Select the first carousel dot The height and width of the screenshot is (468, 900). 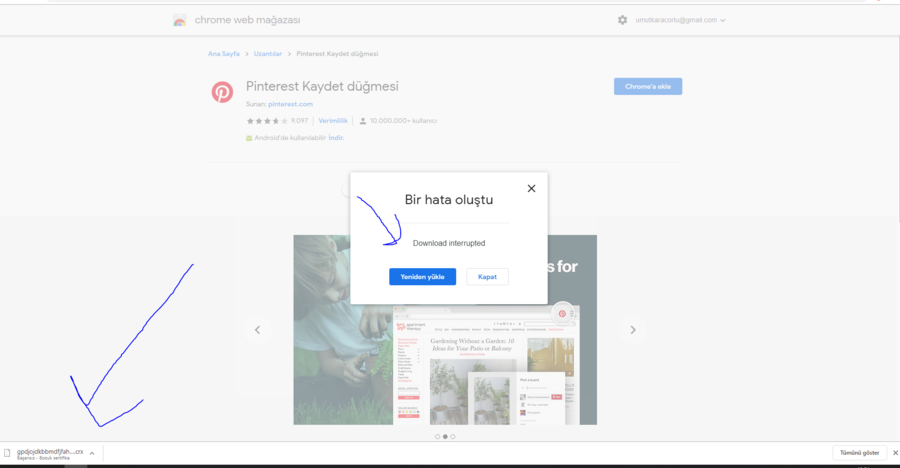[x=437, y=437]
